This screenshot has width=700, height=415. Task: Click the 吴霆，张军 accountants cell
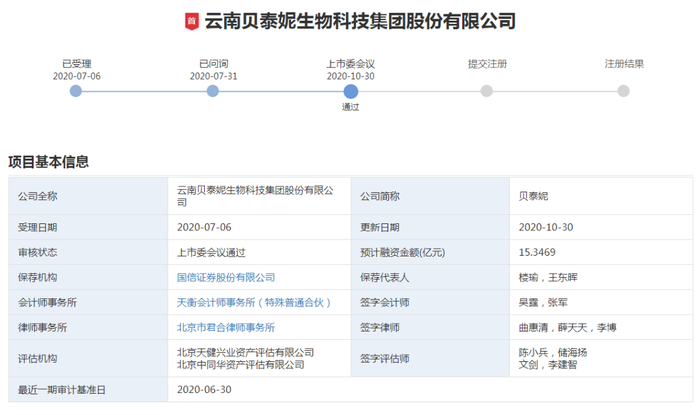(x=601, y=302)
